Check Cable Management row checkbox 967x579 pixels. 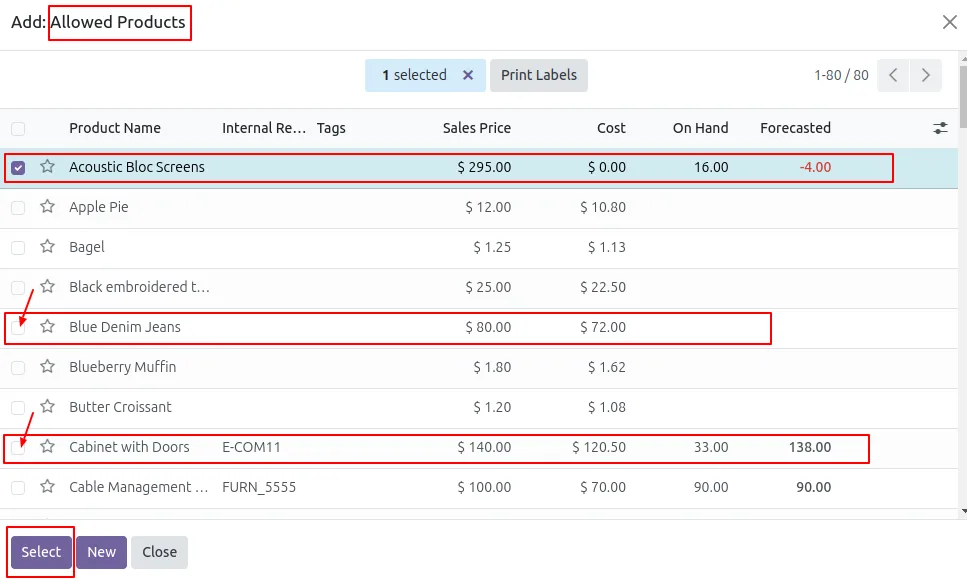point(18,488)
